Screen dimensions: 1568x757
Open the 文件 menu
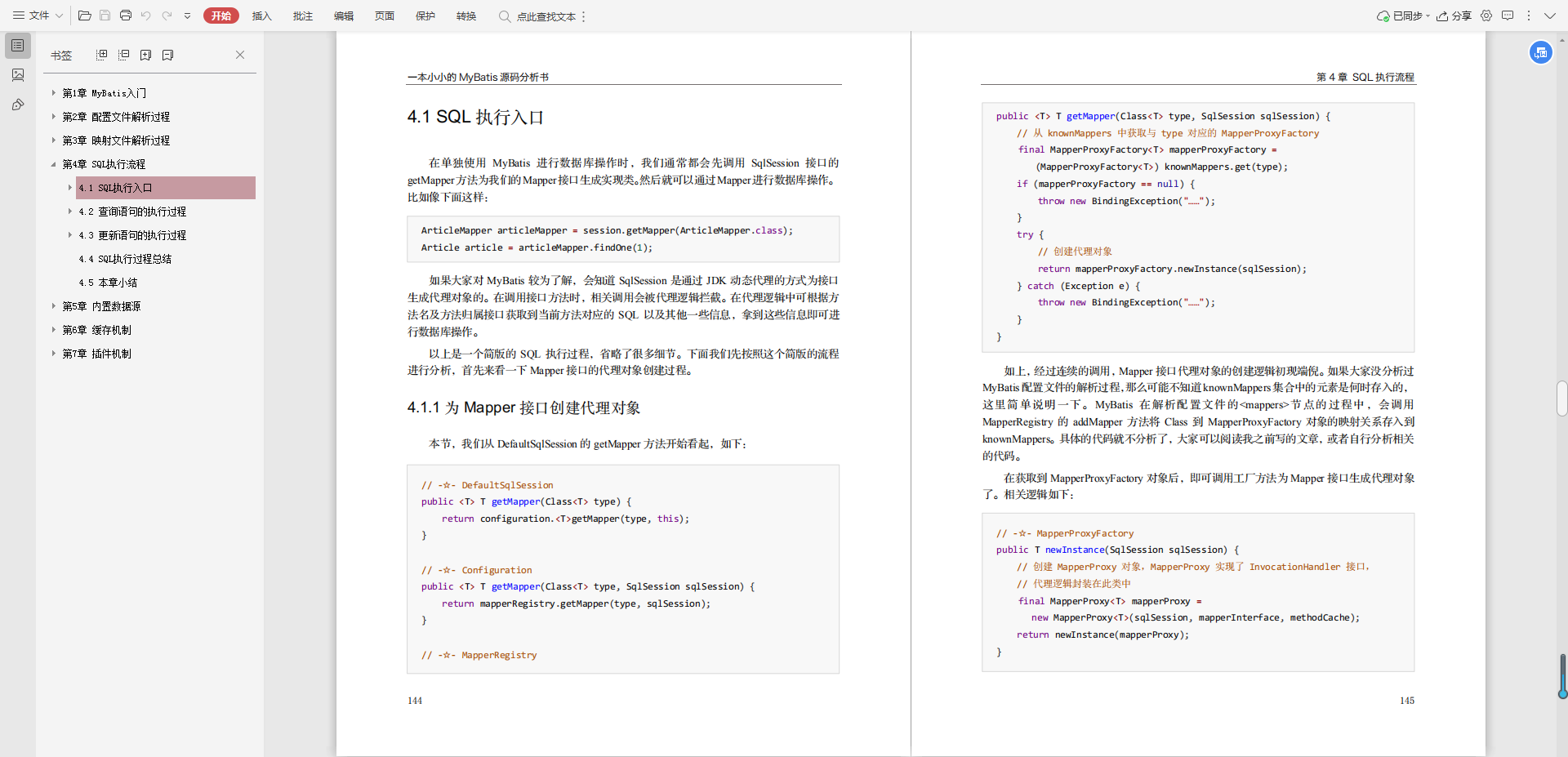[38, 16]
